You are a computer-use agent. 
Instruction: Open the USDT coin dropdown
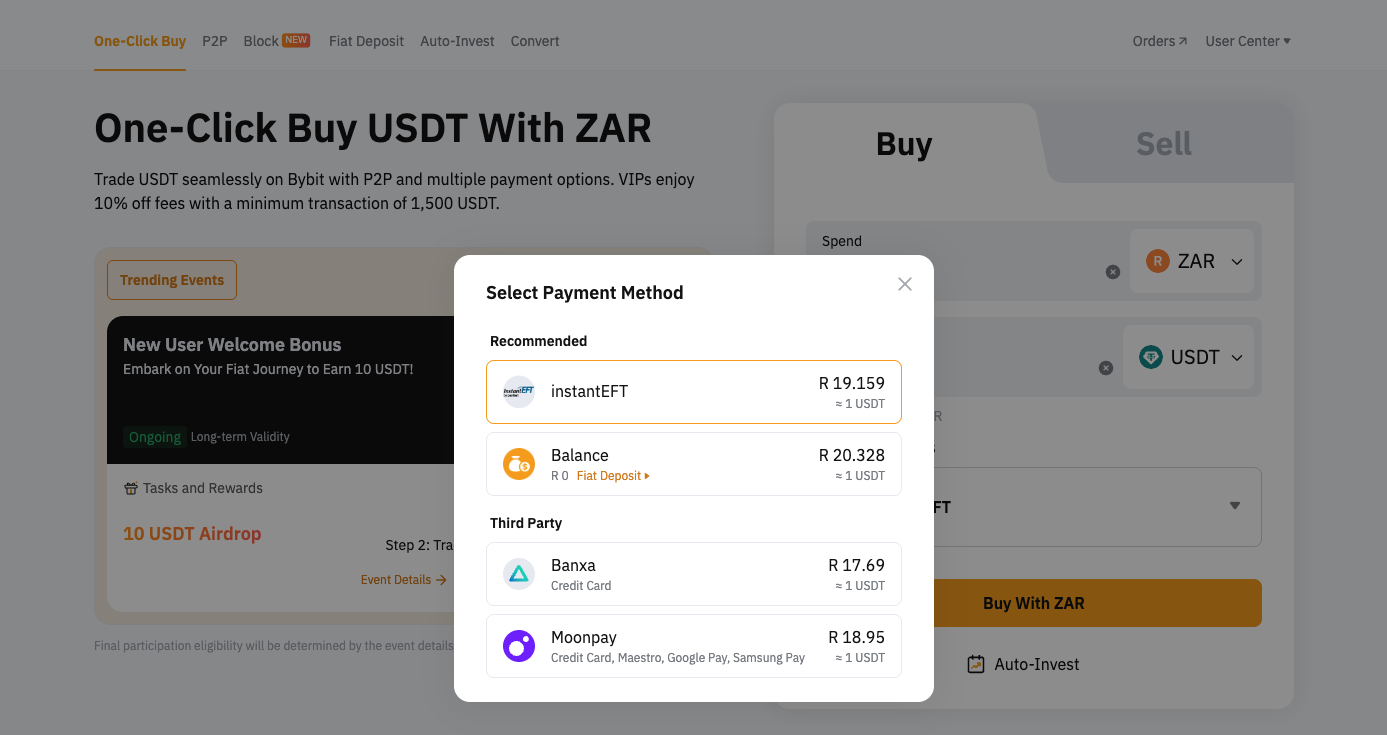click(x=1190, y=358)
